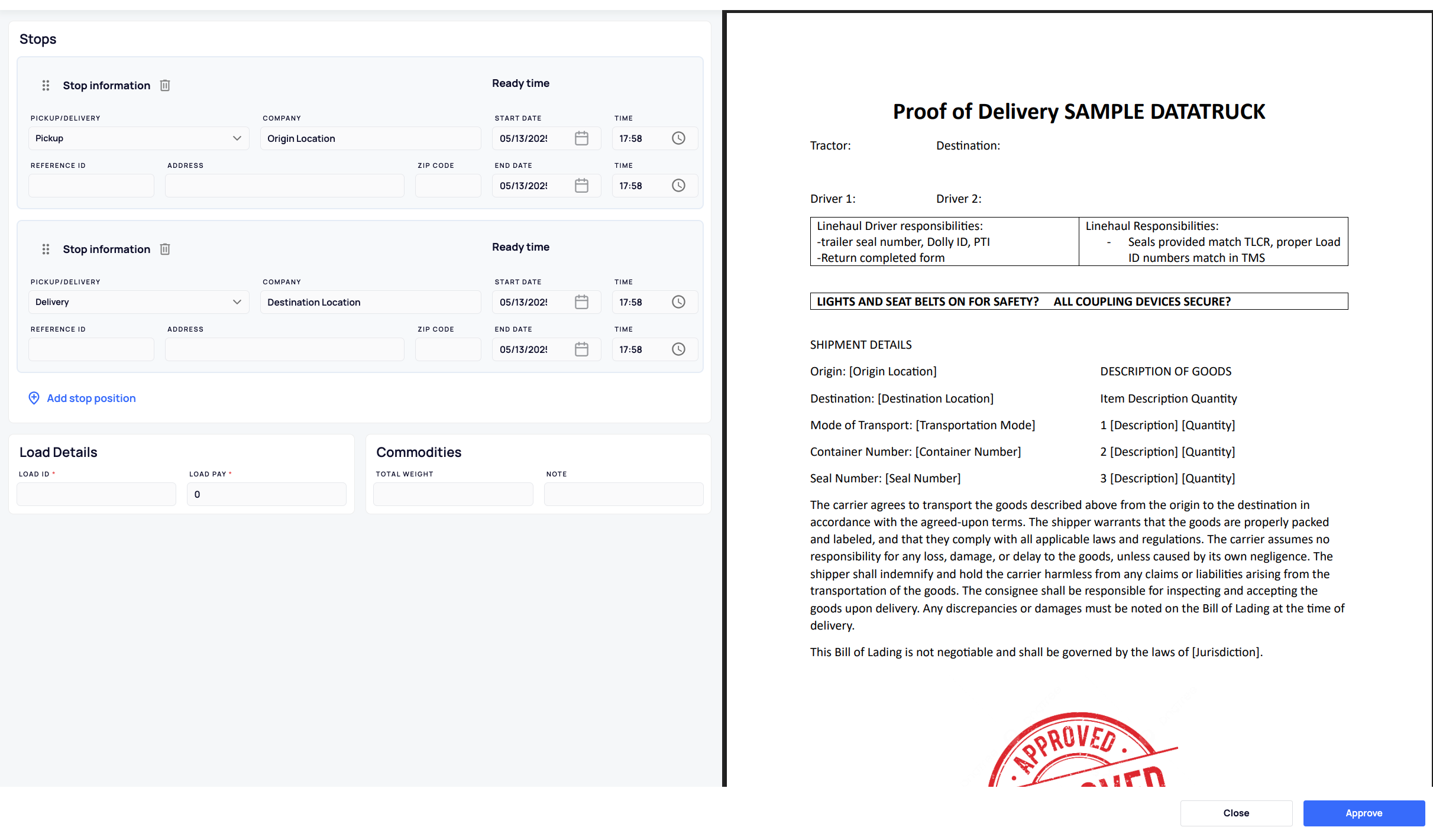Click the Load Details heading
Screen dimensions: 1433x840
pyautogui.click(x=59, y=452)
